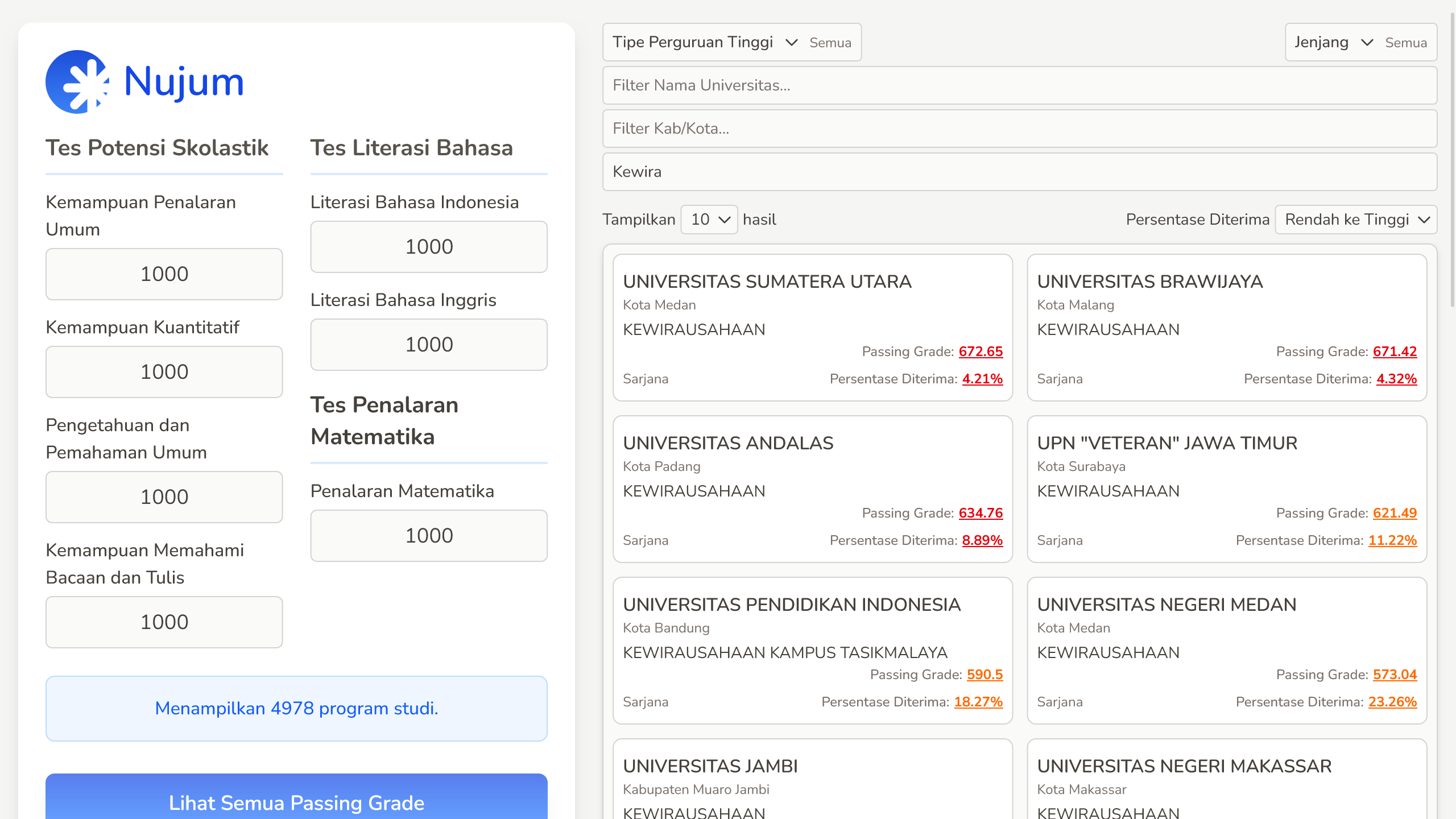Click Kabupaten Muaro Jambi location text

(696, 789)
